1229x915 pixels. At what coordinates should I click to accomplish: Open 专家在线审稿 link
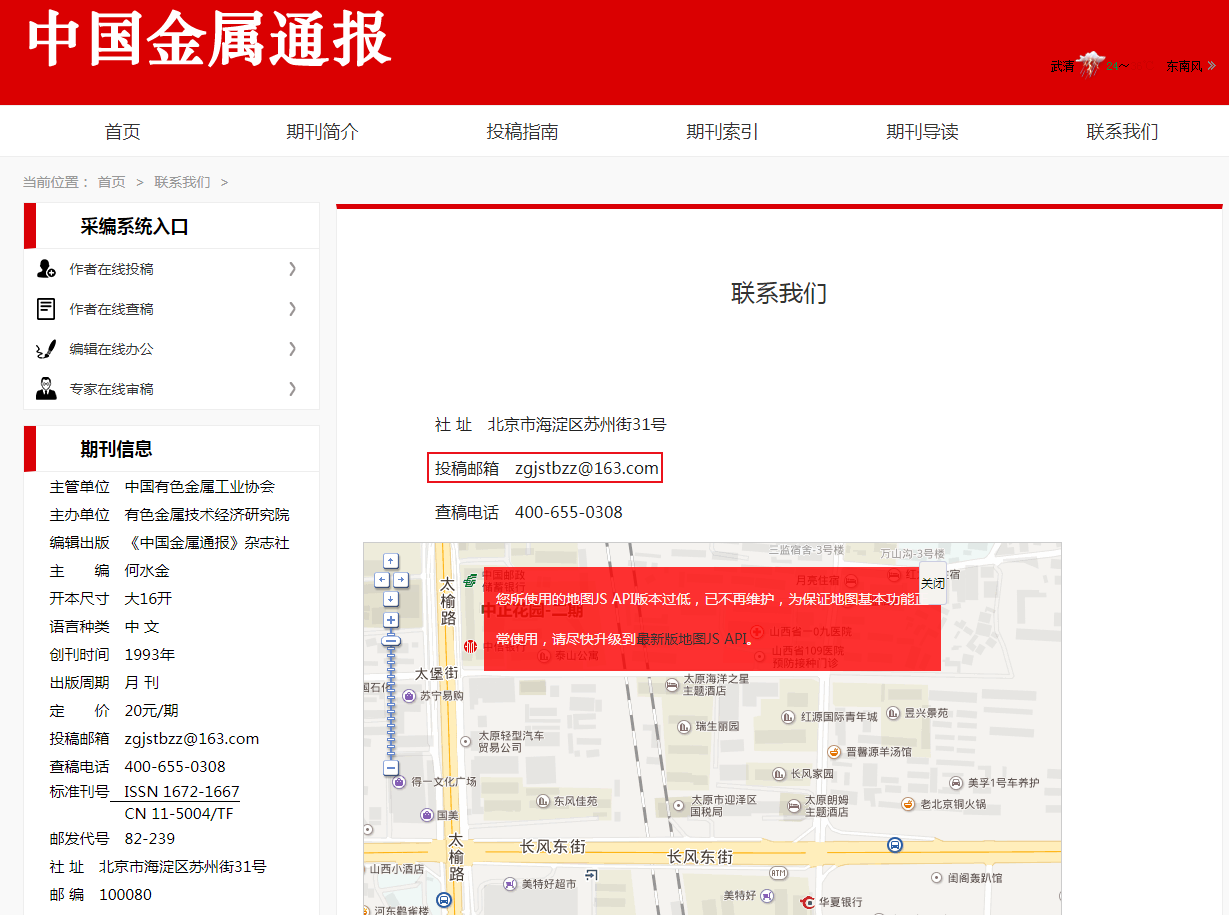pyautogui.click(x=111, y=389)
